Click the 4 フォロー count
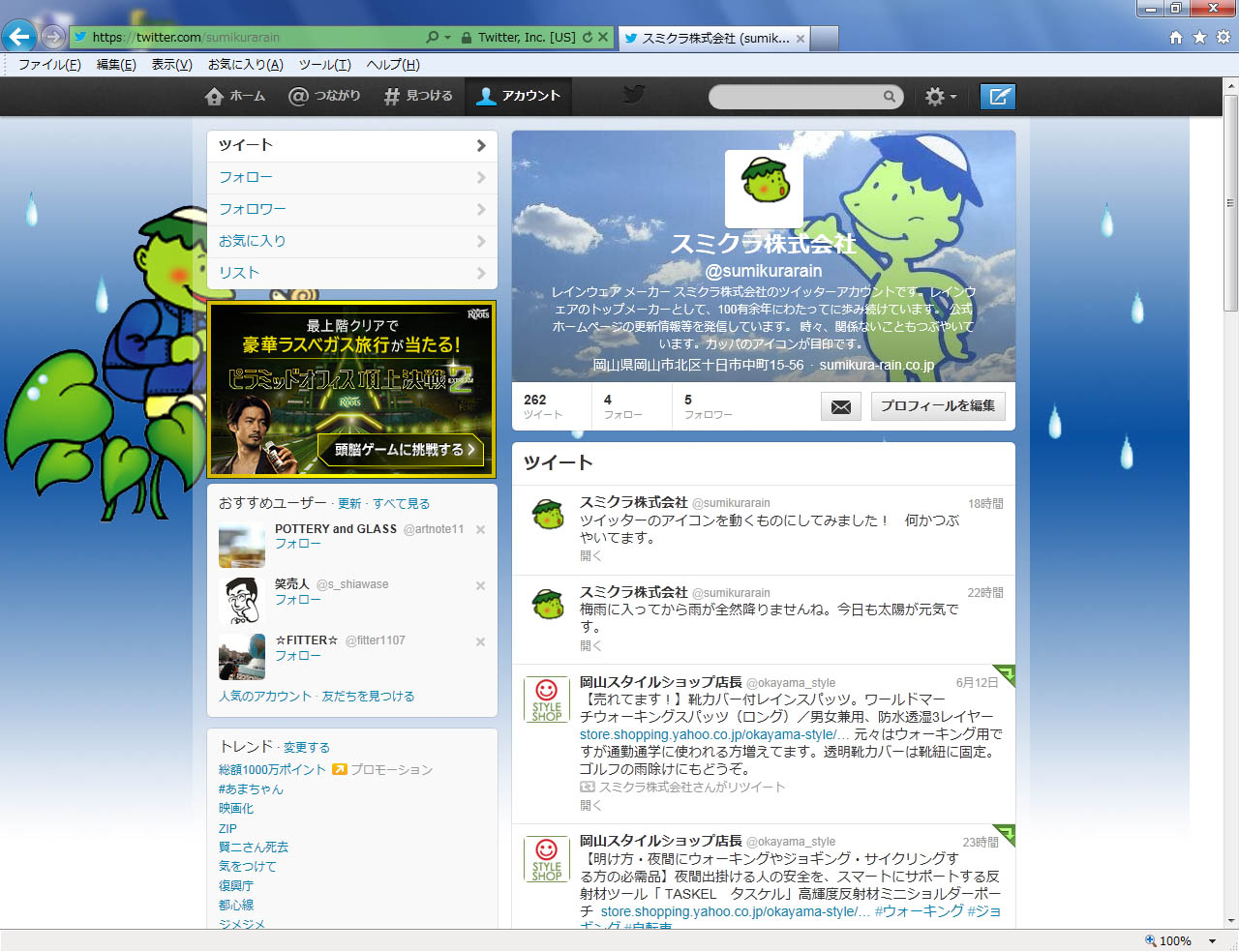The image size is (1239, 952). click(622, 406)
